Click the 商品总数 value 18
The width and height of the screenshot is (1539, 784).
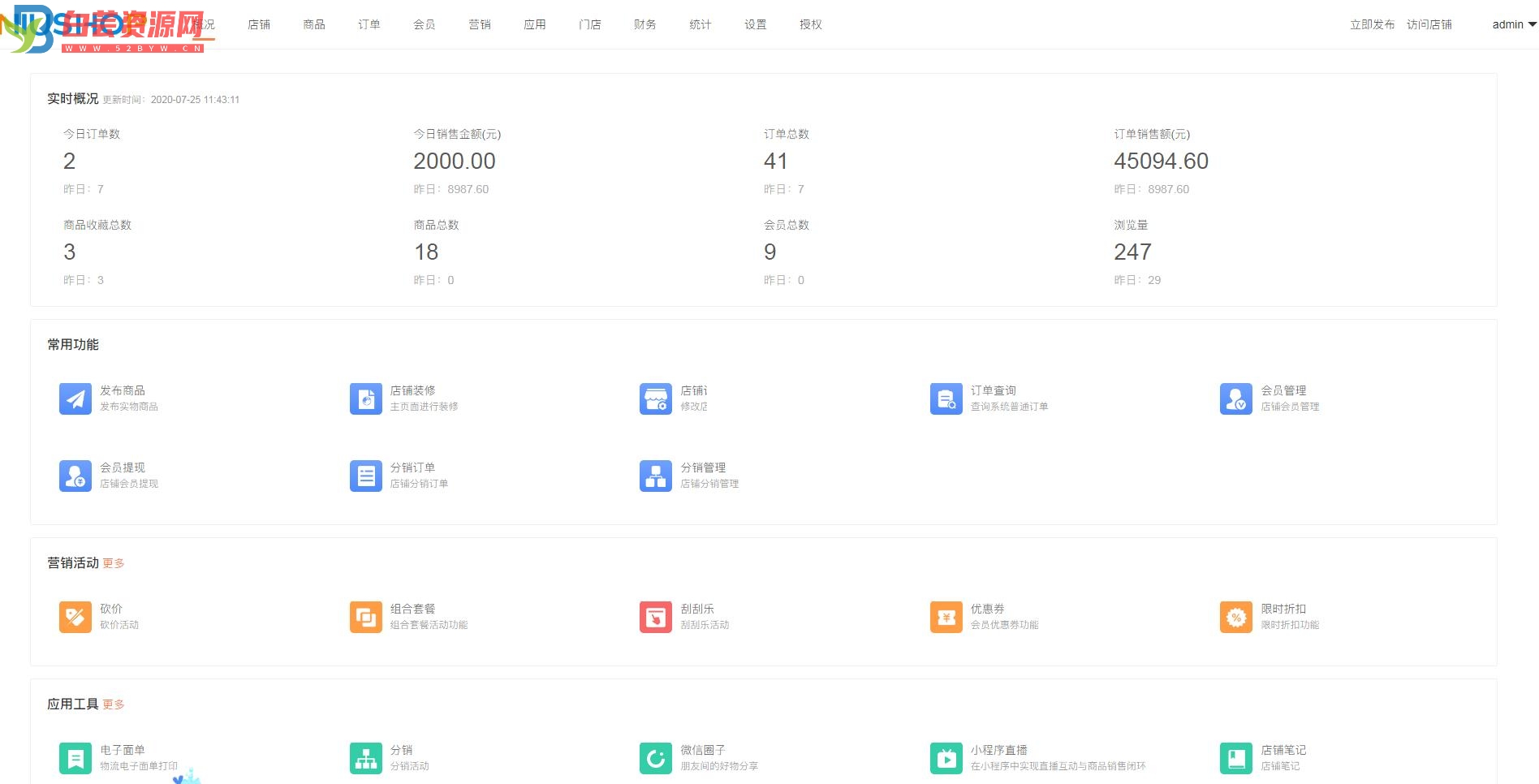click(x=426, y=252)
